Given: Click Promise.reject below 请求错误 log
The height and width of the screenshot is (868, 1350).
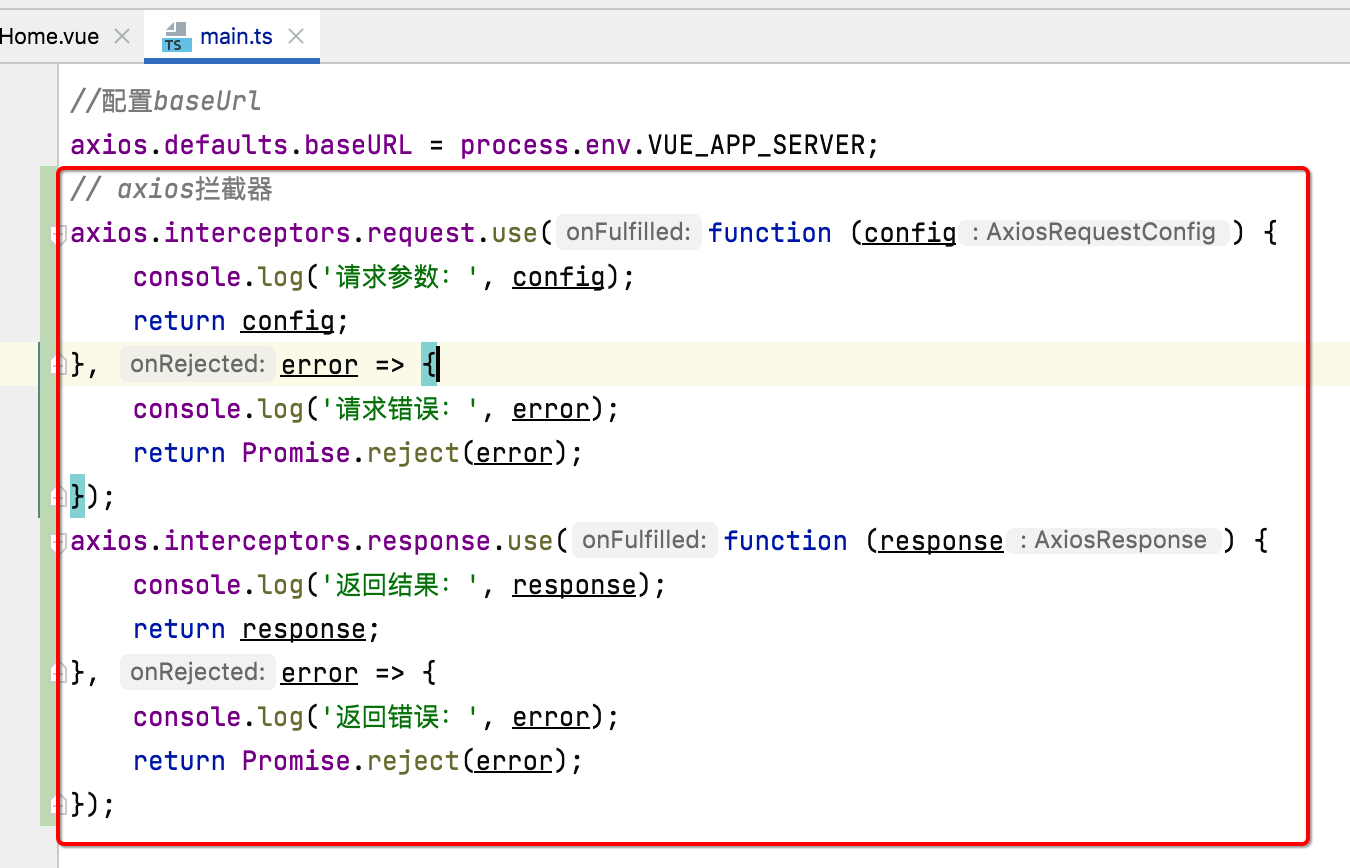Looking at the screenshot, I should coord(350,453).
